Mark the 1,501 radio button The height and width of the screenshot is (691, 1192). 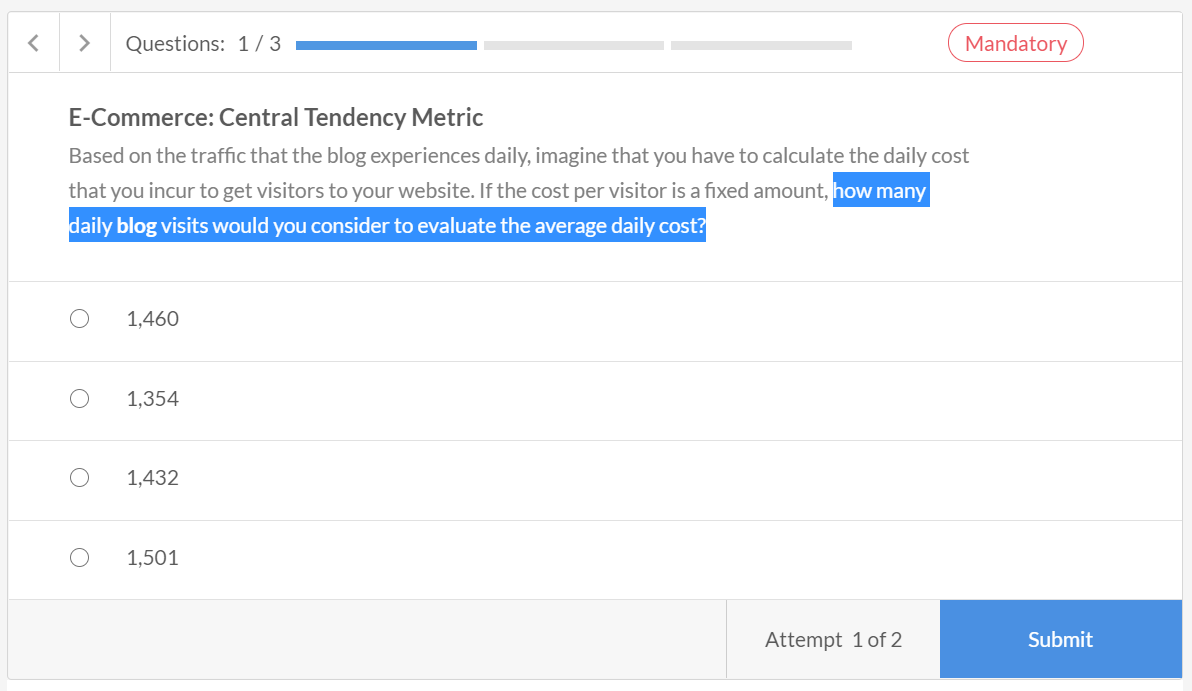click(x=80, y=558)
